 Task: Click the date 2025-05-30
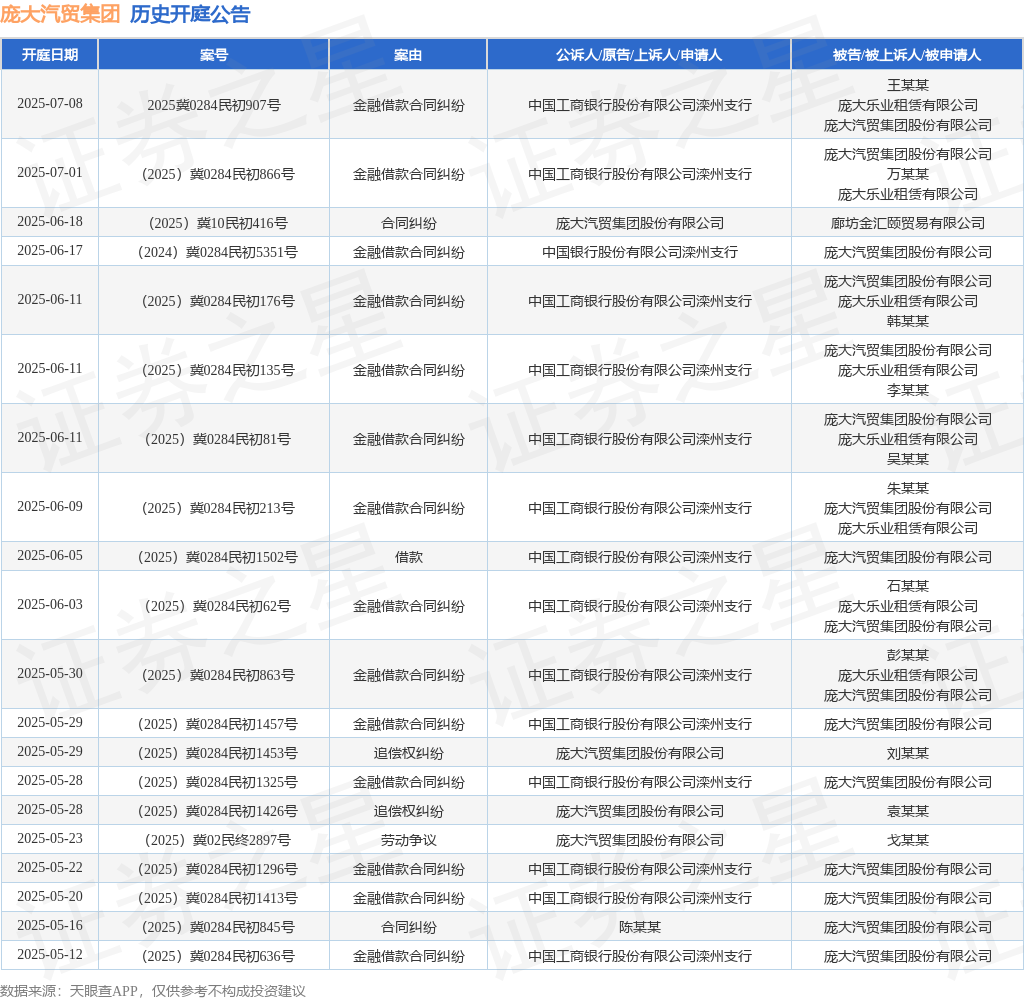pyautogui.click(x=50, y=673)
